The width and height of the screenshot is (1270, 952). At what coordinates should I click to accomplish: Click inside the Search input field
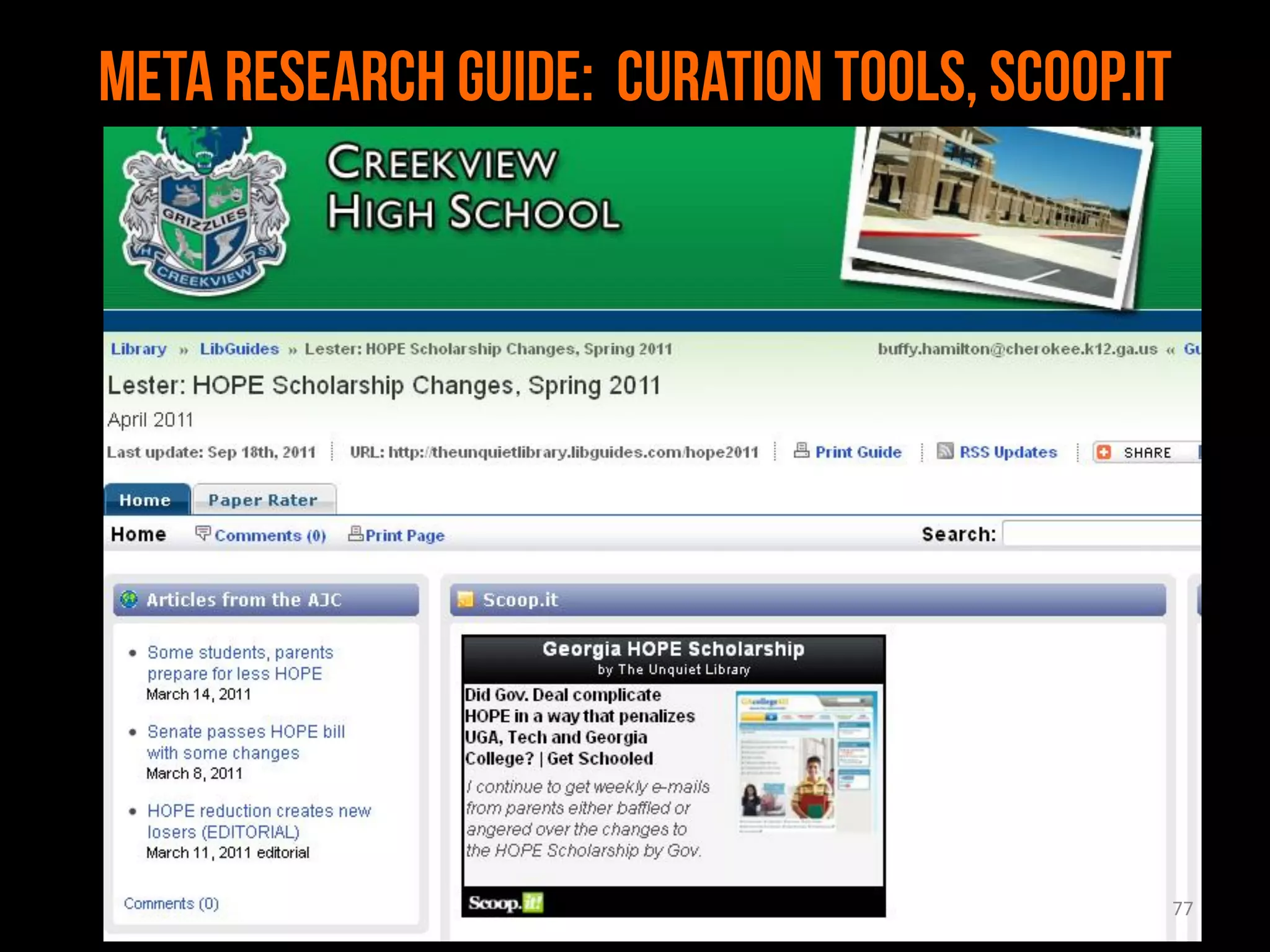coord(1101,534)
